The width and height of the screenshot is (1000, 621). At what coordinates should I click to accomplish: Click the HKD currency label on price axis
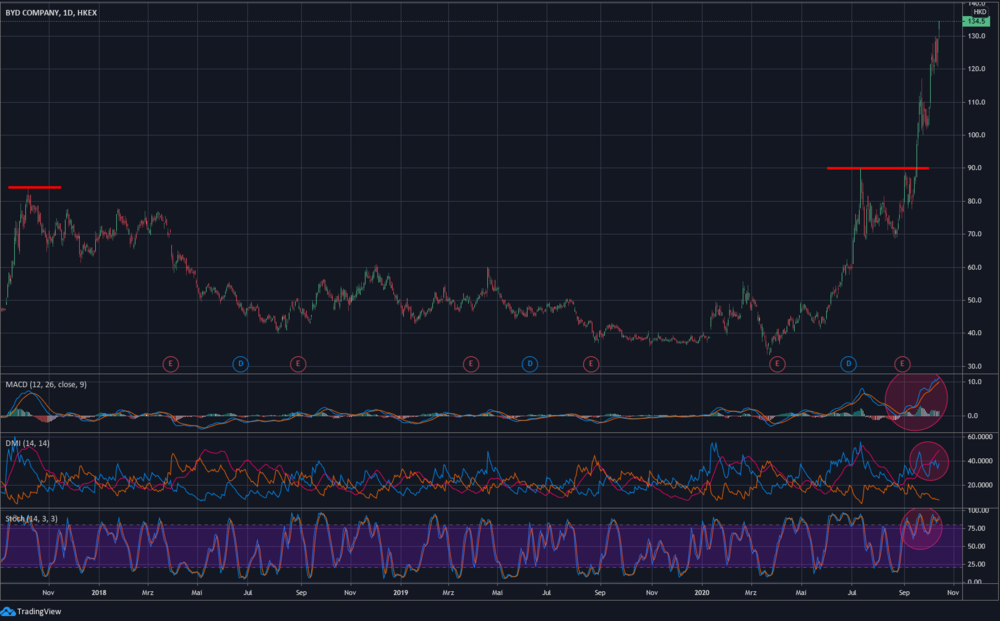point(980,12)
